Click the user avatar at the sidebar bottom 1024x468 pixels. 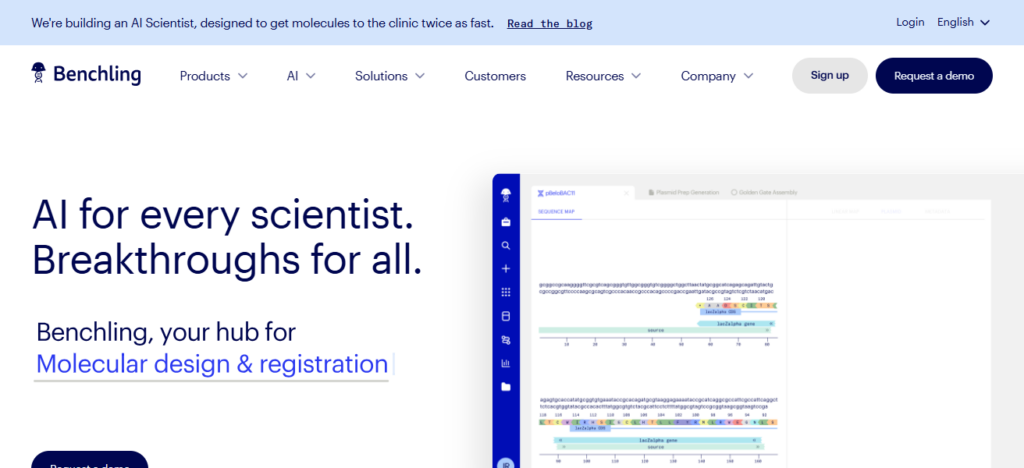[505, 463]
